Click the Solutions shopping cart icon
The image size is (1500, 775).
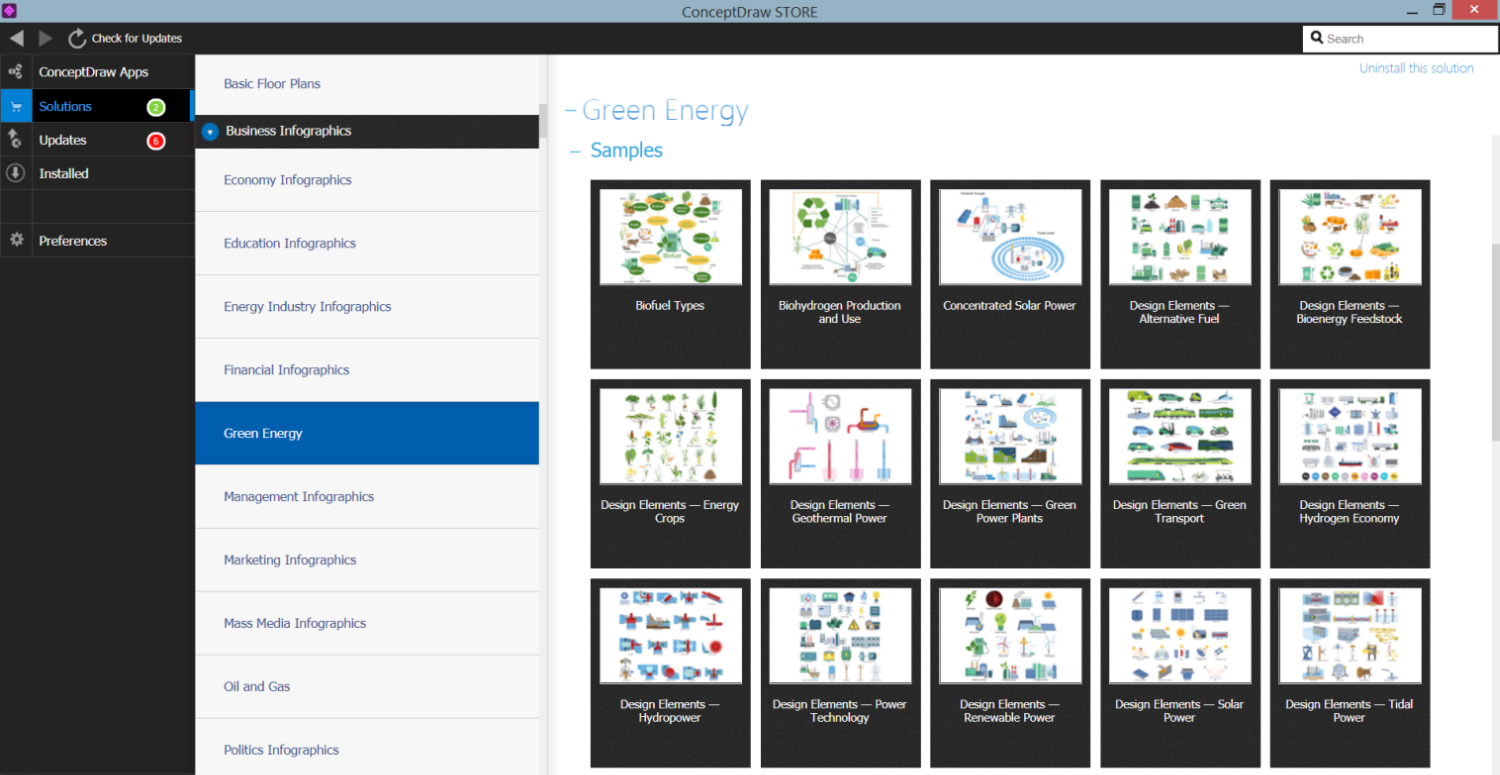click(15, 106)
